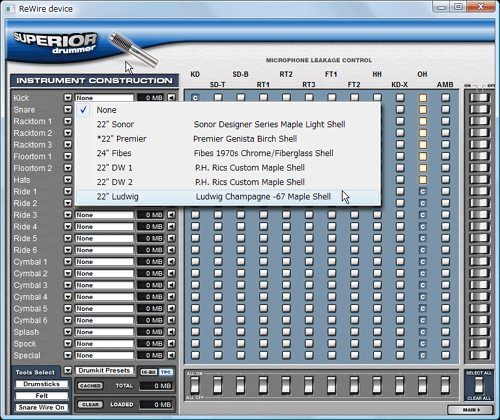Viewport: 500px width, 420px height.
Task: Audition Cymbal 5 using its speaker icon
Action: [171, 308]
